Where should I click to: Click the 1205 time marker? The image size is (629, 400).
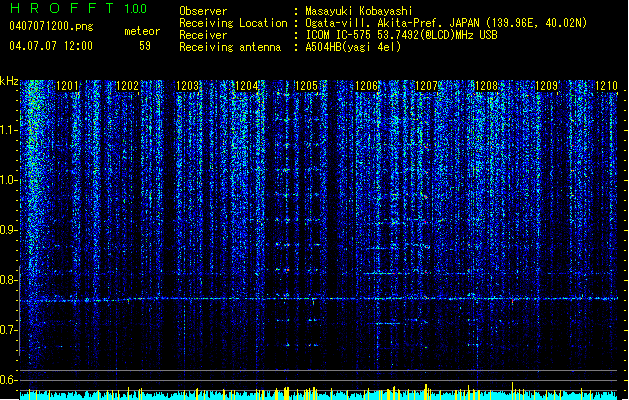[x=306, y=86]
